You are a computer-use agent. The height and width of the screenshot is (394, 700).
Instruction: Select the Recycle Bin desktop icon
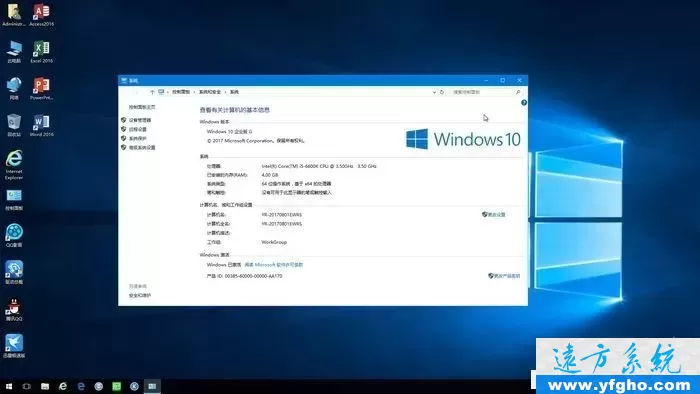[14, 125]
